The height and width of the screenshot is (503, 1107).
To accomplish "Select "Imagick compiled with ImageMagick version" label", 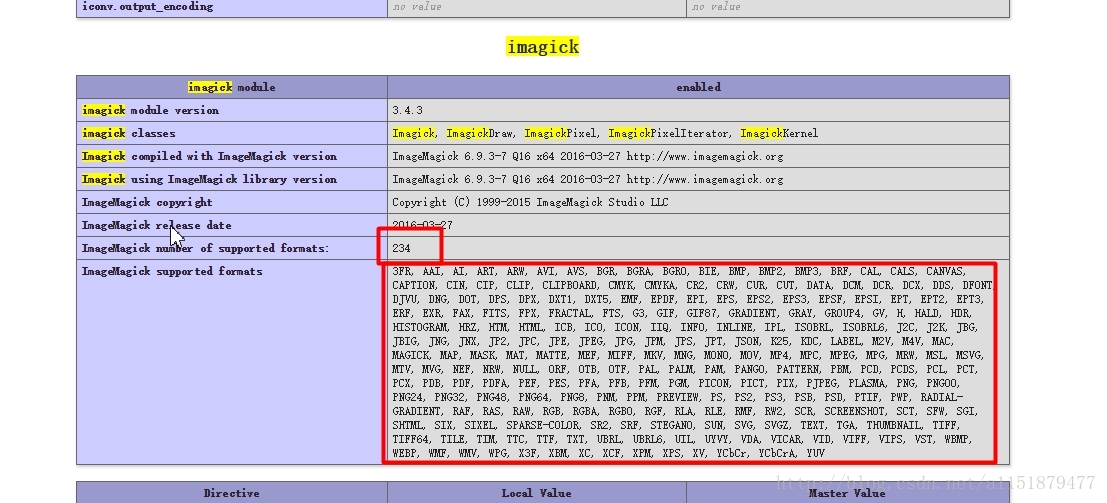I will [209, 156].
